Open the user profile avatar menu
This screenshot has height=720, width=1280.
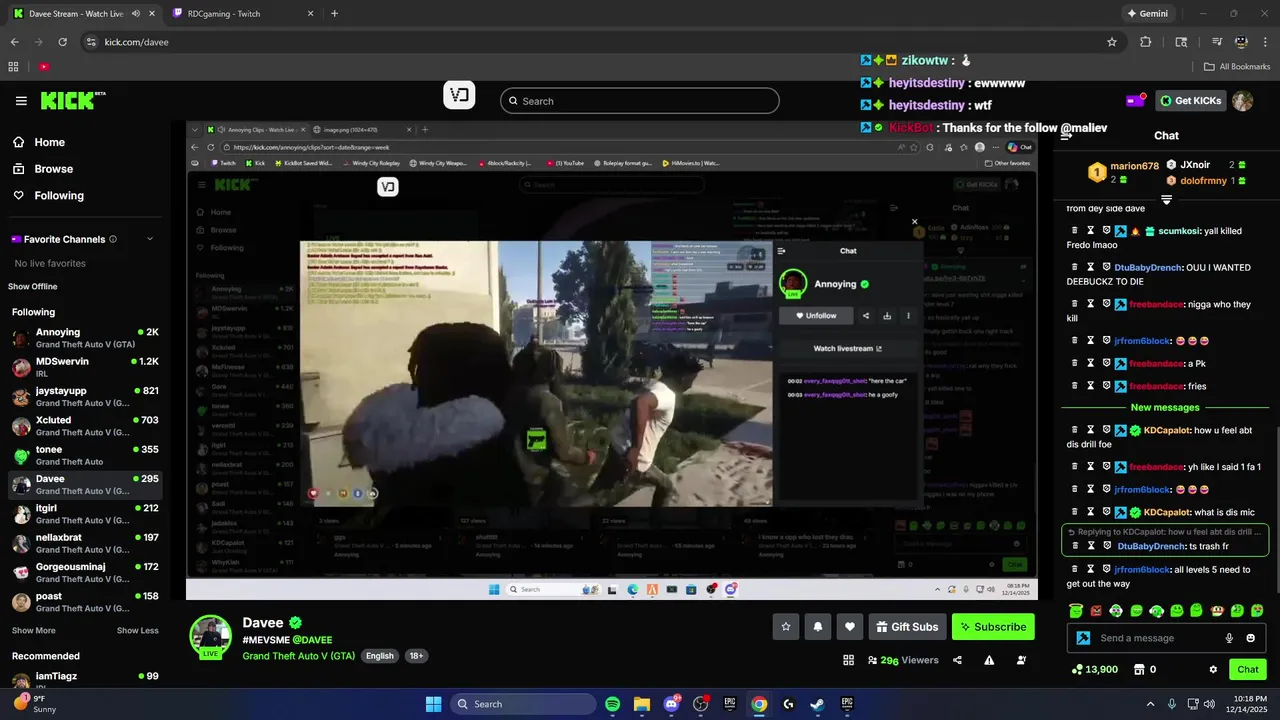coord(1243,101)
